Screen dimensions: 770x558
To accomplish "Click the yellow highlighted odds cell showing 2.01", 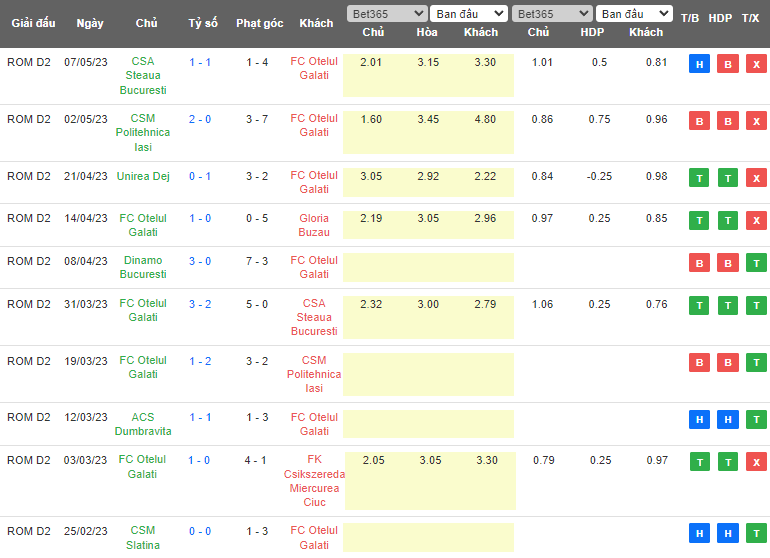I will pos(372,63).
